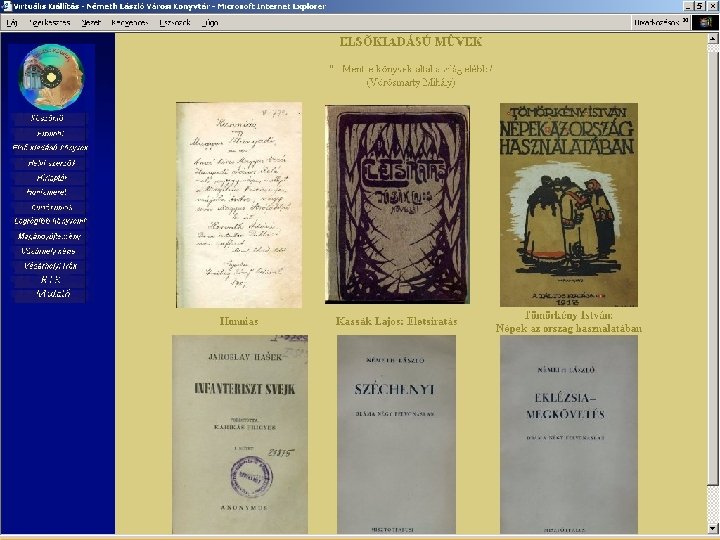Click the Tömörkény István caption line
The height and width of the screenshot is (540, 720).
(x=568, y=315)
